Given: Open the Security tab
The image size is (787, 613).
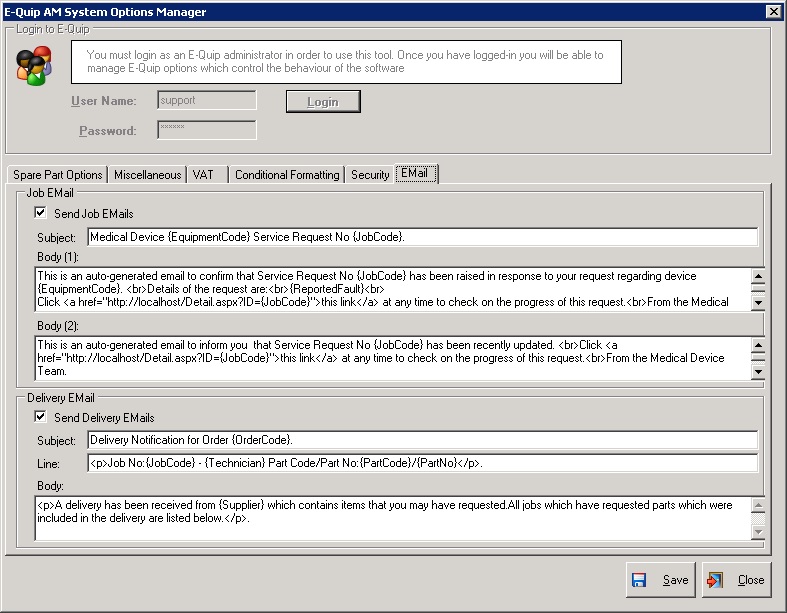Looking at the screenshot, I should [x=370, y=175].
